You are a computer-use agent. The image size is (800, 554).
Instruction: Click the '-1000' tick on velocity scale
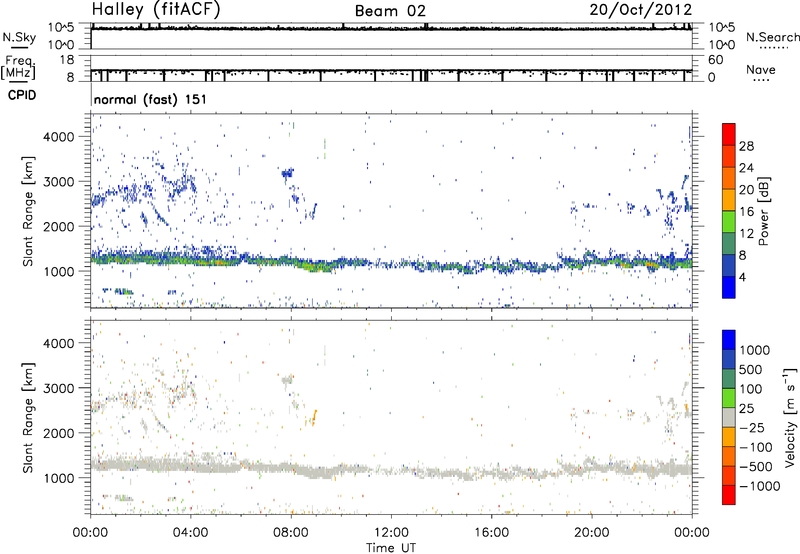click(759, 486)
